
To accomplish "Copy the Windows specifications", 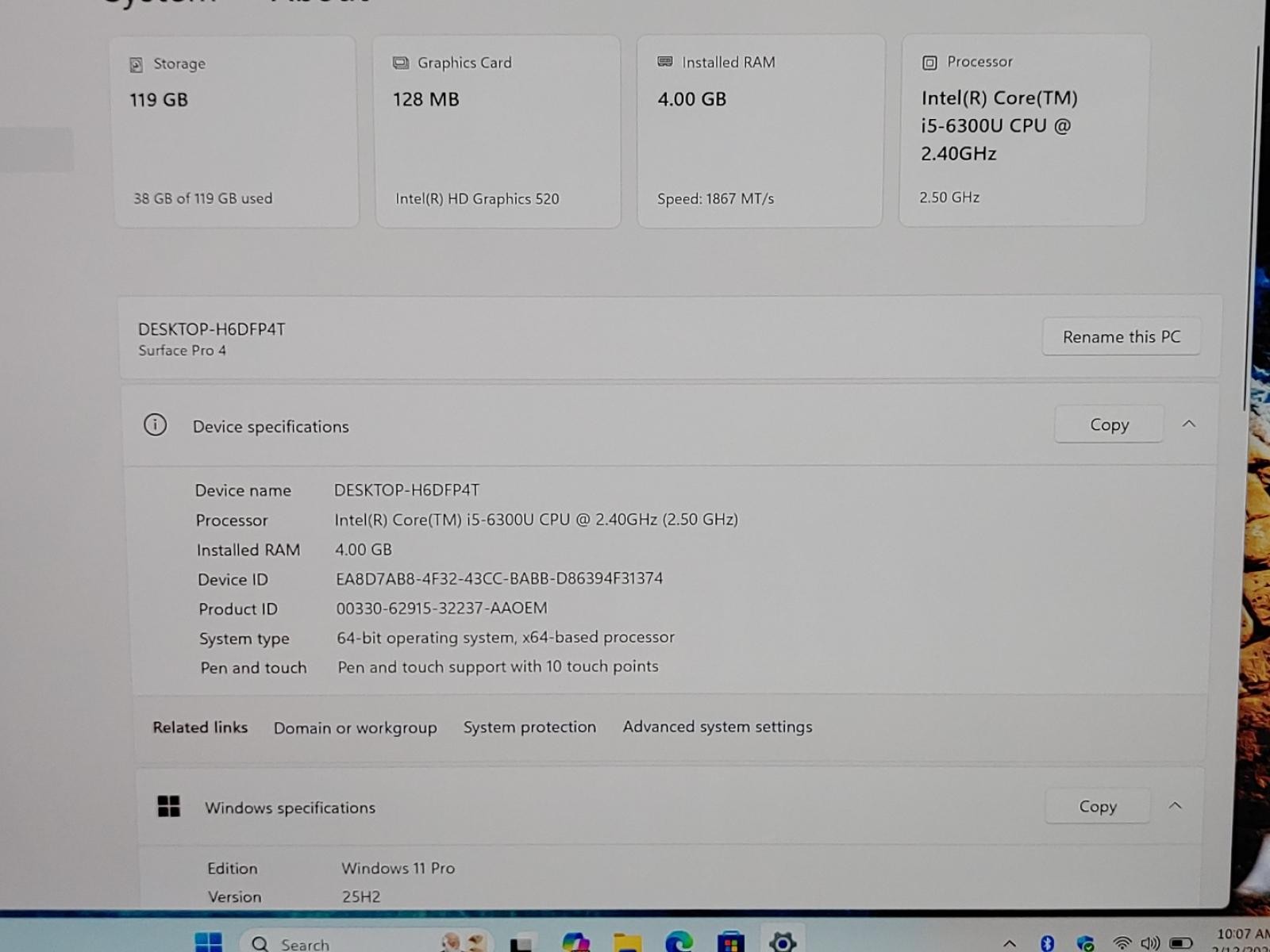I will point(1098,806).
